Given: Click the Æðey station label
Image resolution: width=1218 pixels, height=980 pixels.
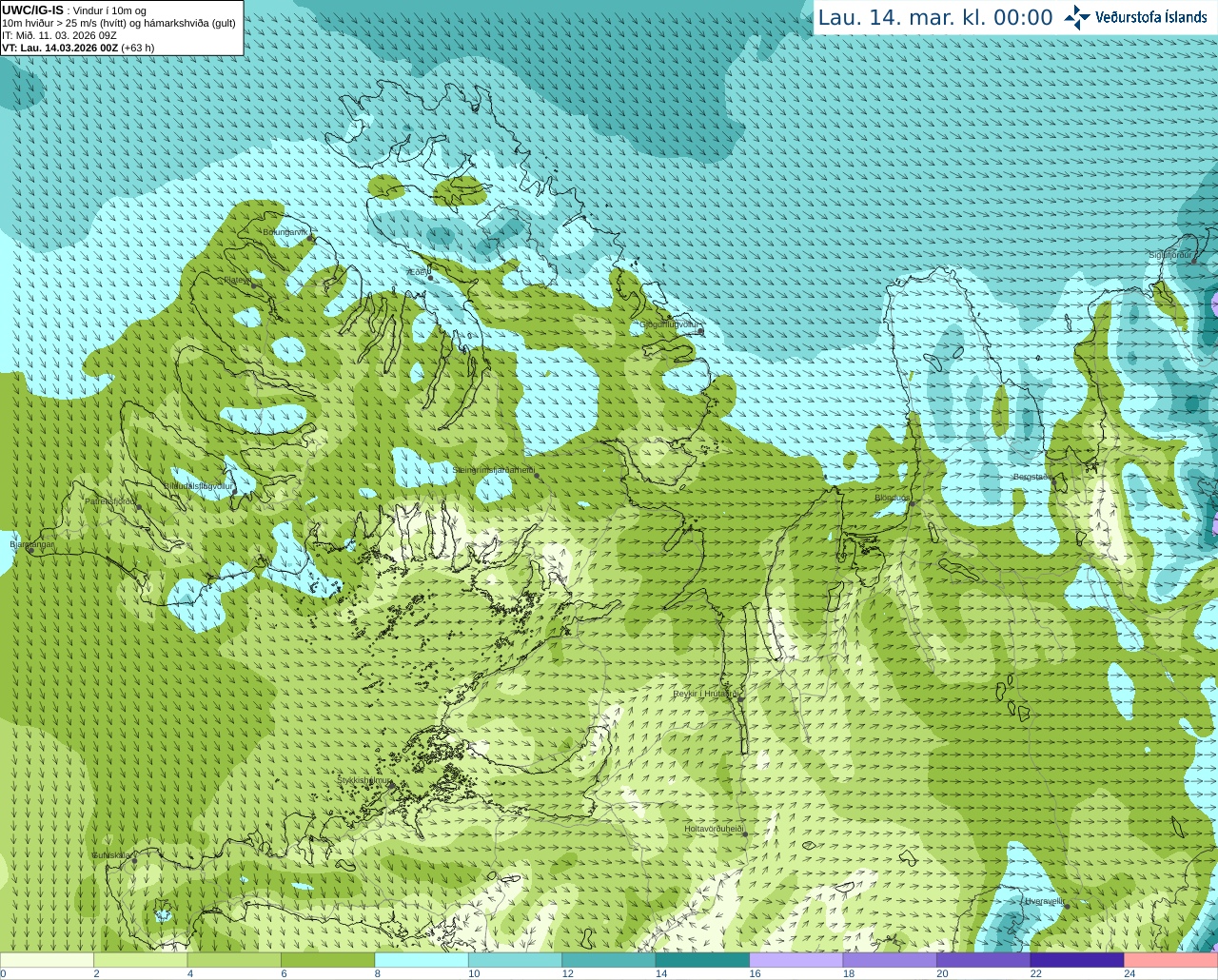Looking at the screenshot, I should tap(418, 271).
